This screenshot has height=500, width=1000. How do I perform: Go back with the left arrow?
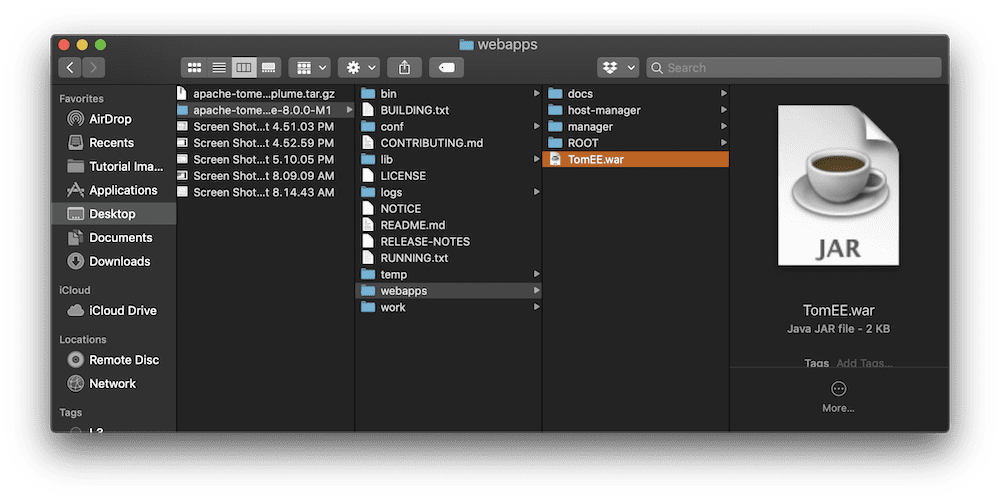pyautogui.click(x=70, y=68)
